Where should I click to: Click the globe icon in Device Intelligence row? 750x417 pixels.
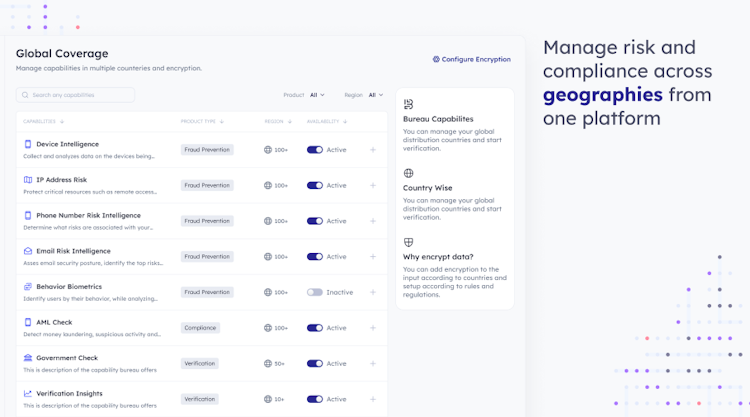coord(268,150)
